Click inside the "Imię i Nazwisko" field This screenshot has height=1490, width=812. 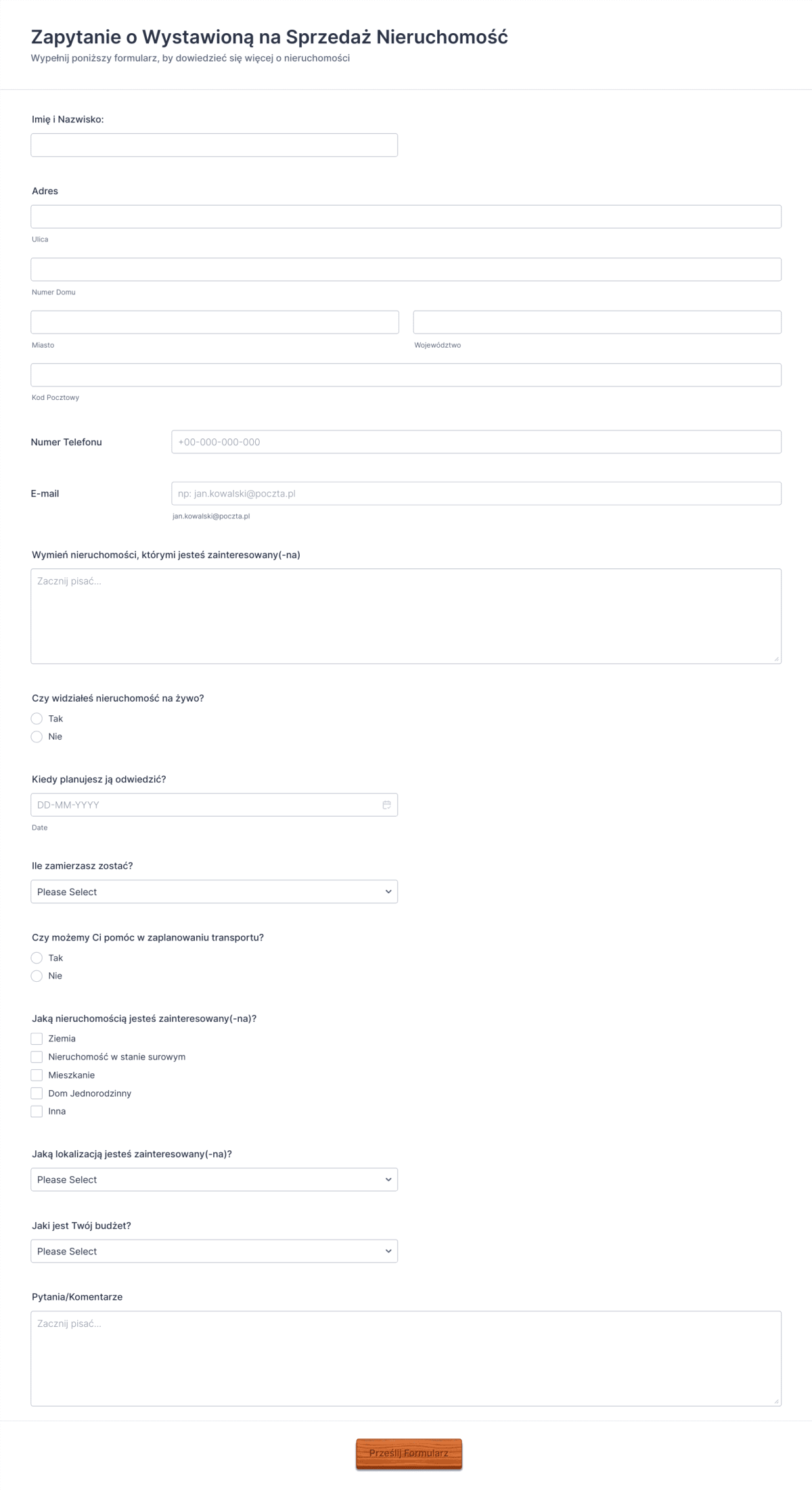[214, 144]
